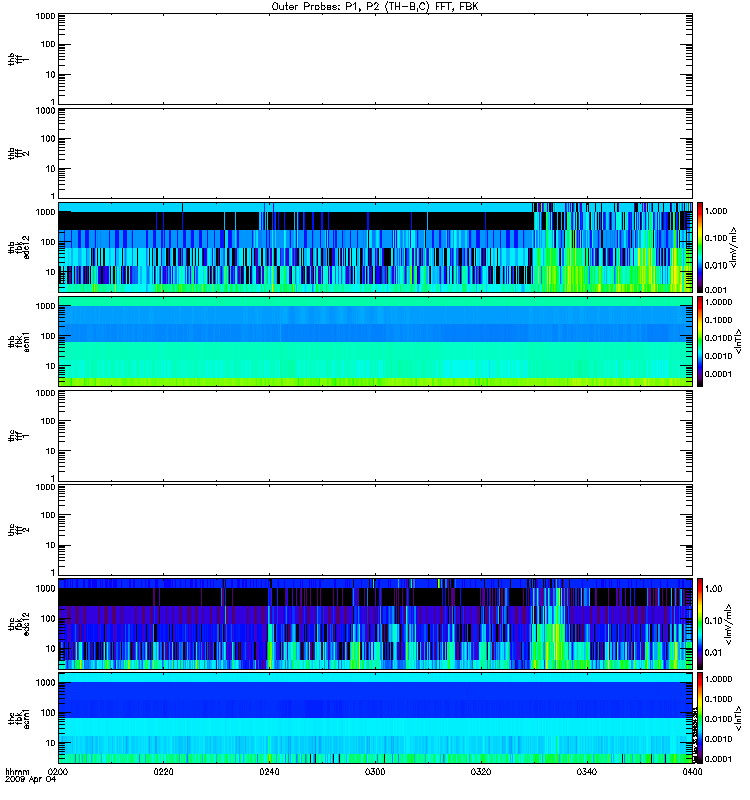Viewport: 750px width, 800px height.
Task: Click "0.0100" on thc scm1 color scale
Action: click(718, 719)
